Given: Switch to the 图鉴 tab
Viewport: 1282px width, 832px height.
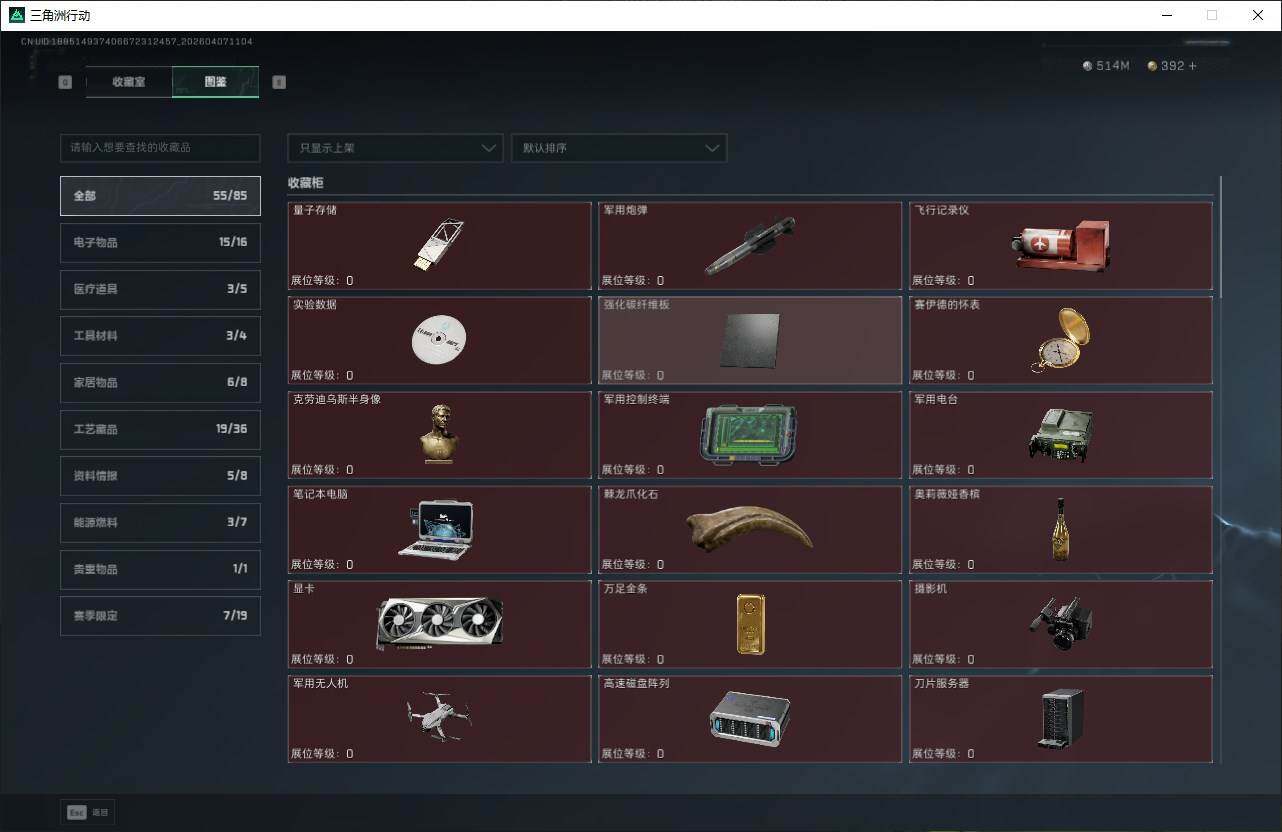Looking at the screenshot, I should (216, 82).
